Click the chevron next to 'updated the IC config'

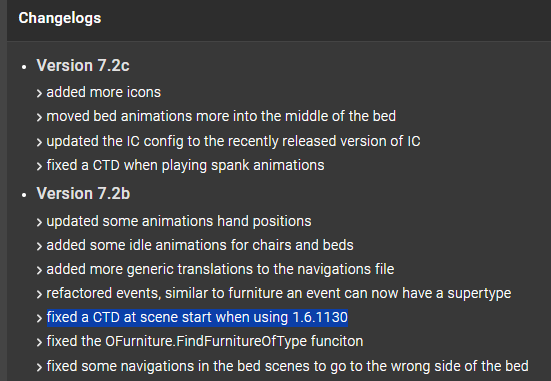point(39,142)
